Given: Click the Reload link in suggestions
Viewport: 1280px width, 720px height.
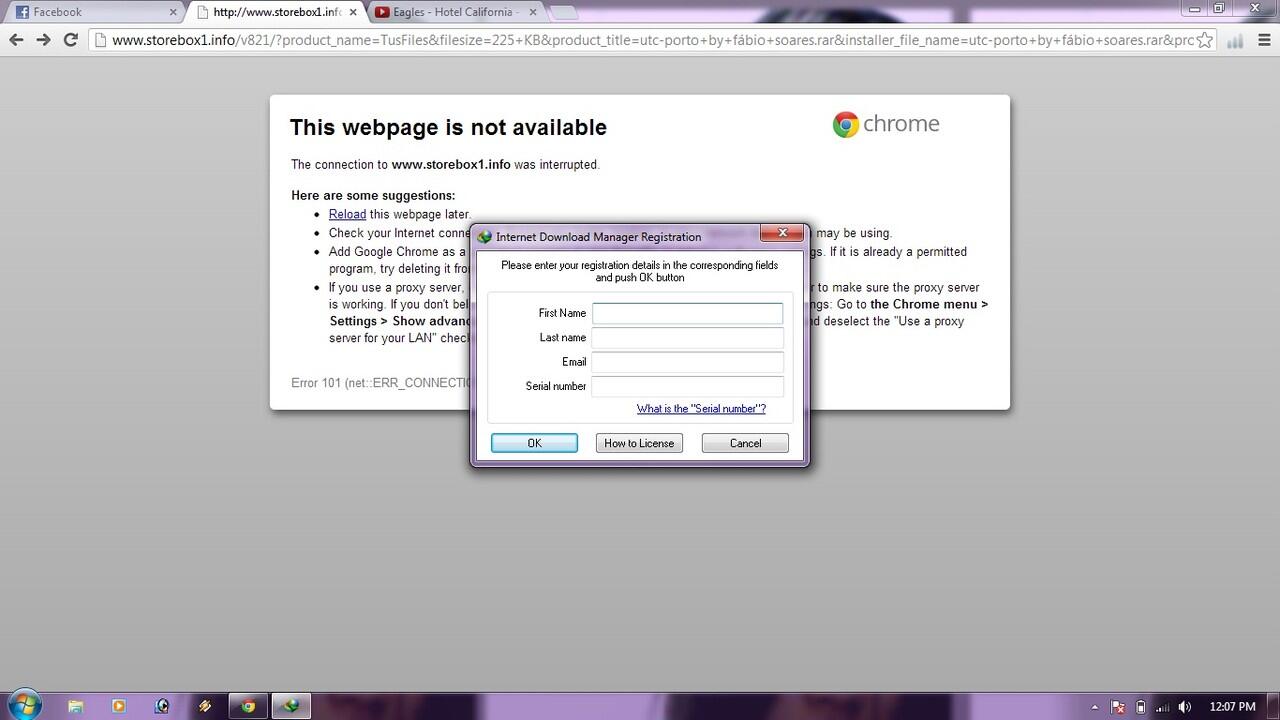Looking at the screenshot, I should point(347,214).
